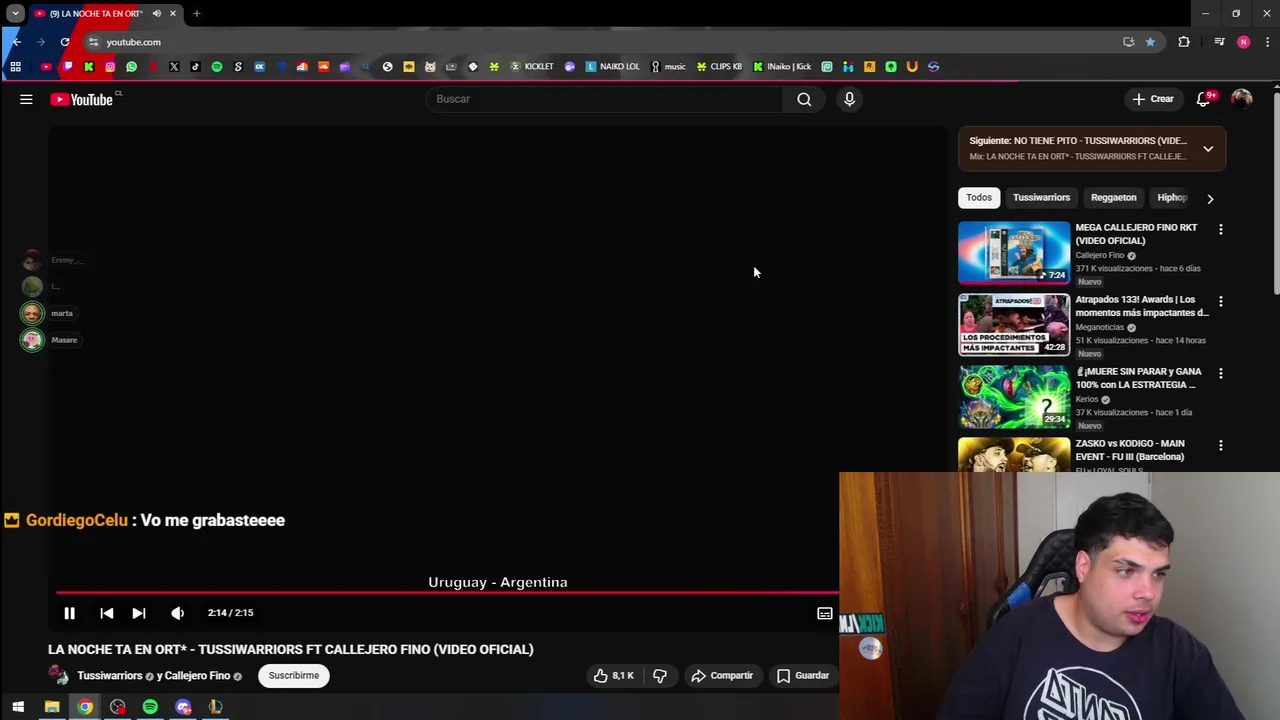Expand the Siguiente mix playlist panel
This screenshot has height=720, width=1280.
pyautogui.click(x=1208, y=148)
